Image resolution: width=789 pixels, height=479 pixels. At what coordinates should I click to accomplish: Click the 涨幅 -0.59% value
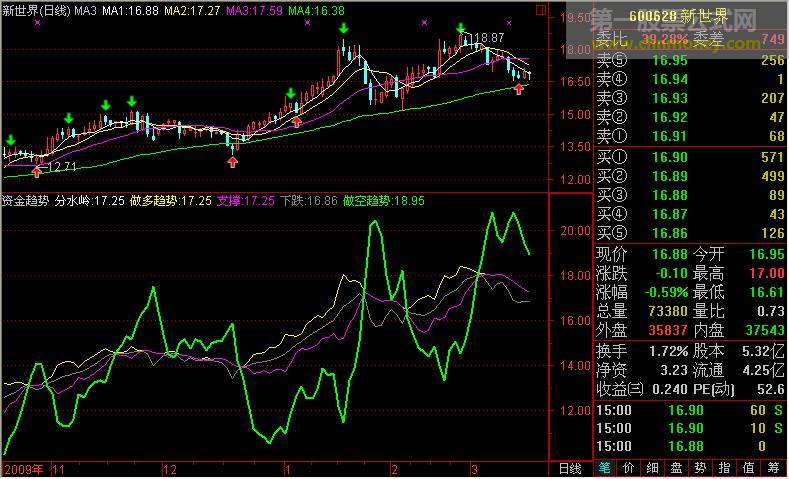point(666,292)
